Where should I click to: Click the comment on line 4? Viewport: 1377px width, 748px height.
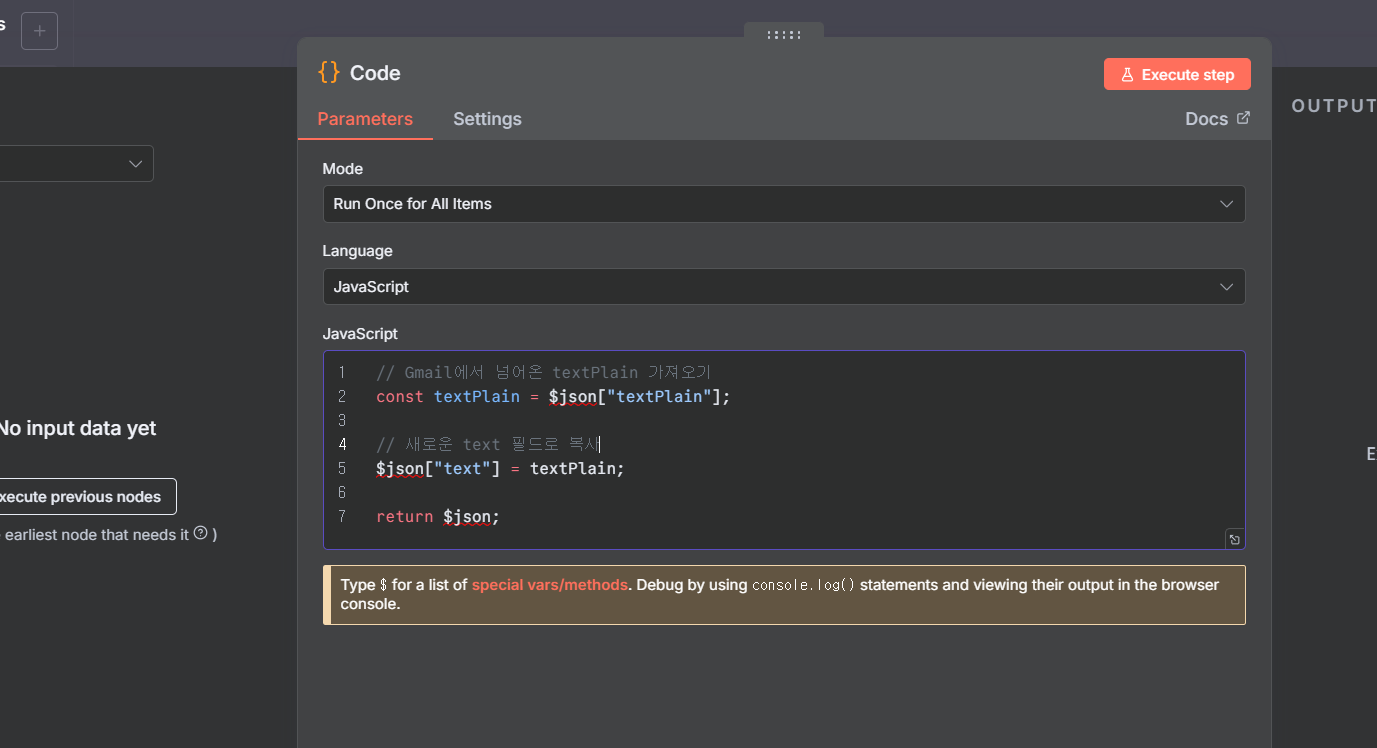[487, 445]
